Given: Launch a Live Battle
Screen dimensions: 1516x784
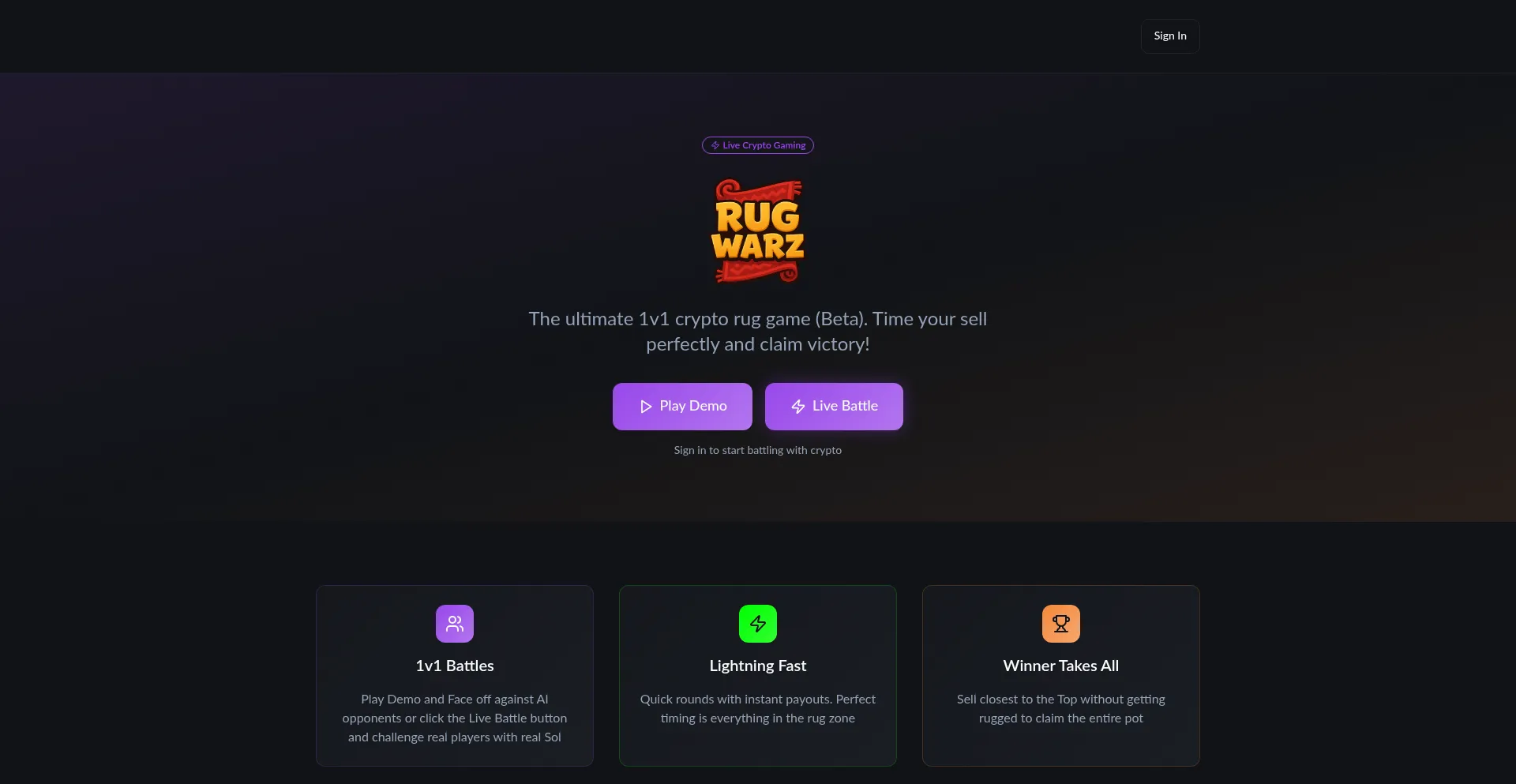Looking at the screenshot, I should [x=834, y=407].
